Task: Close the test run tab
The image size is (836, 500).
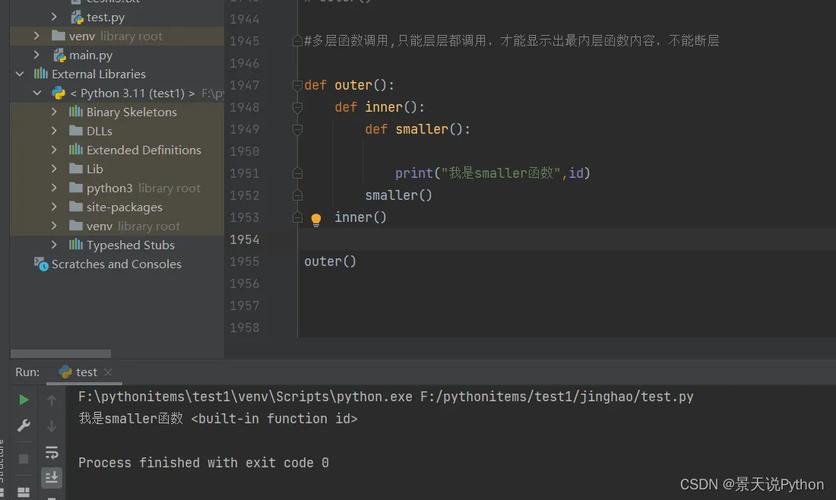Action: (x=108, y=372)
